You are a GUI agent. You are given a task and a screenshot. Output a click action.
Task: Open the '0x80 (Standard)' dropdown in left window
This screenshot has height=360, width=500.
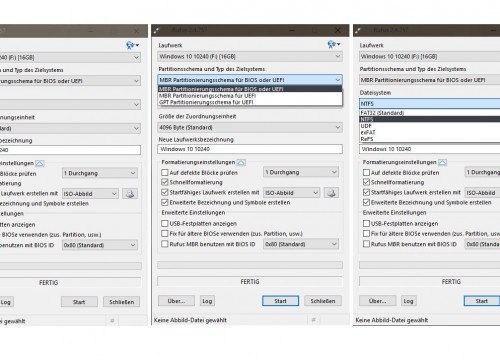click(100, 245)
